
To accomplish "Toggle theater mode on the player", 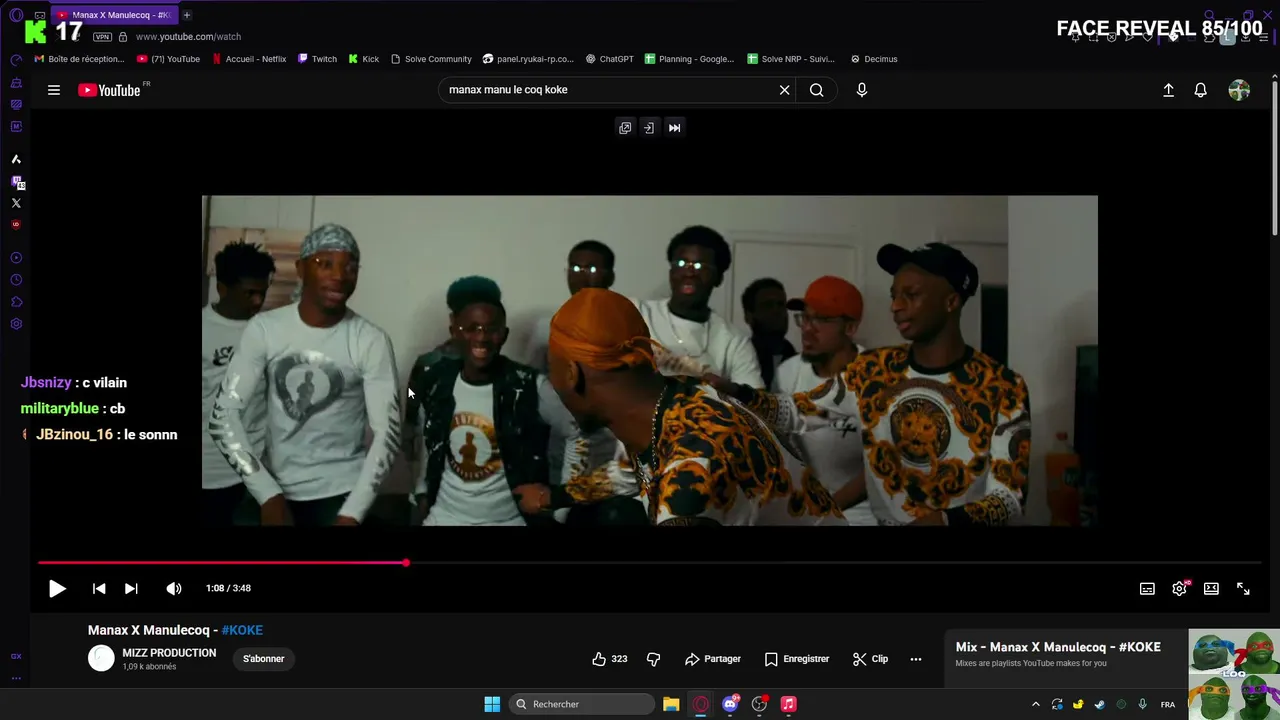I will [x=1211, y=589].
